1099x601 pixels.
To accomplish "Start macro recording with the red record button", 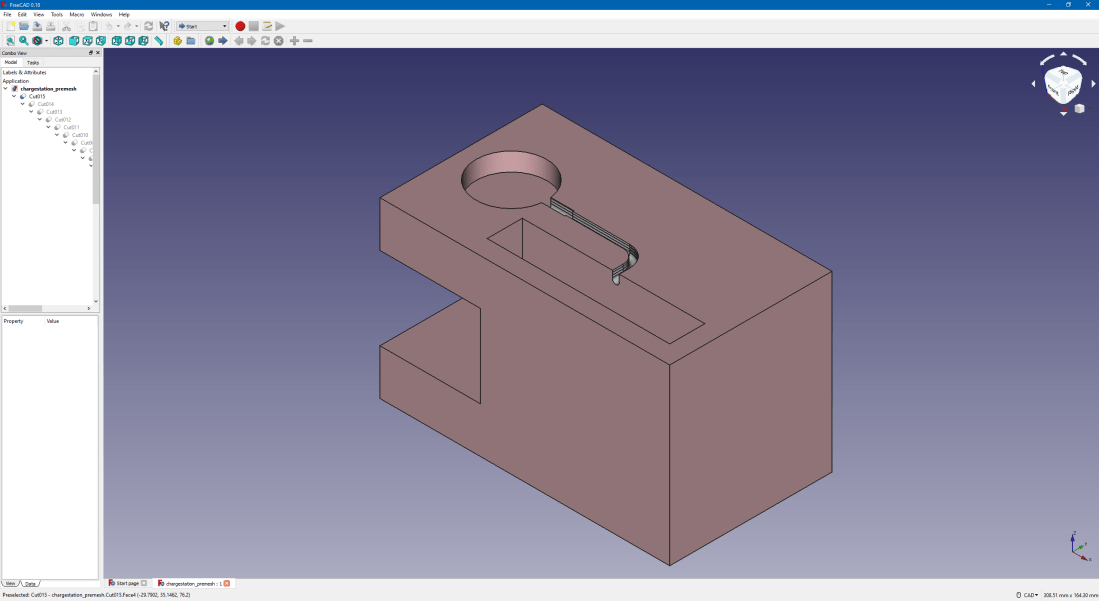I will [239, 26].
